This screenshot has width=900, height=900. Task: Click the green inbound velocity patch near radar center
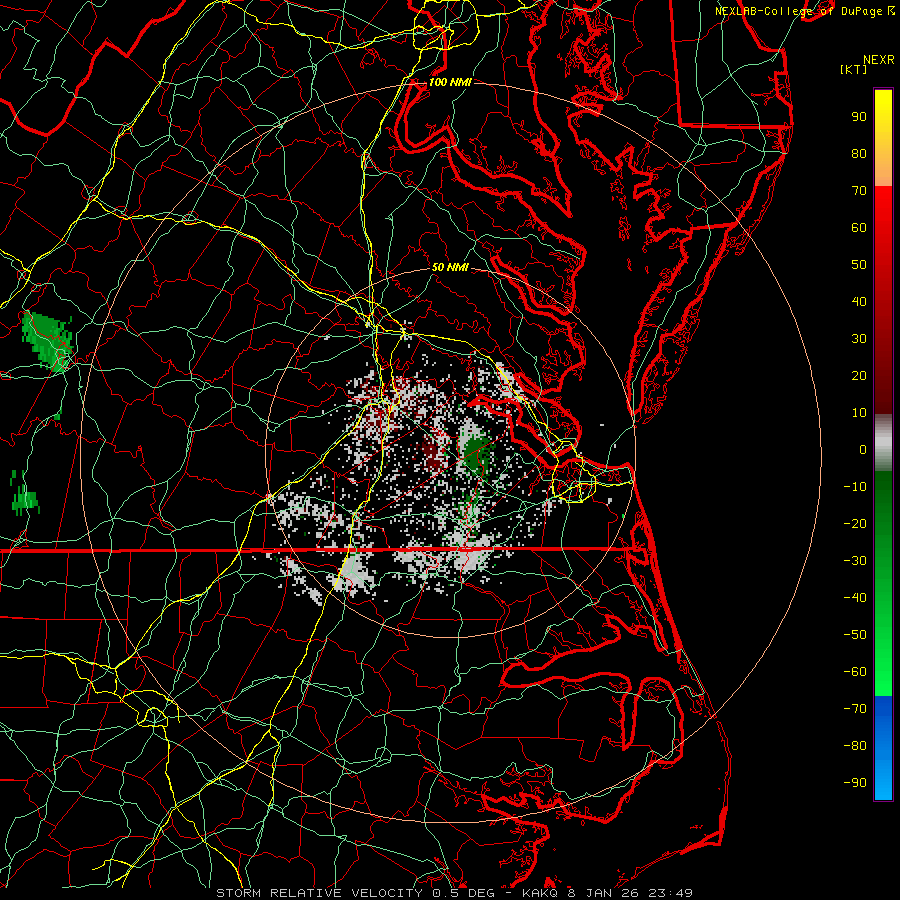[476, 455]
